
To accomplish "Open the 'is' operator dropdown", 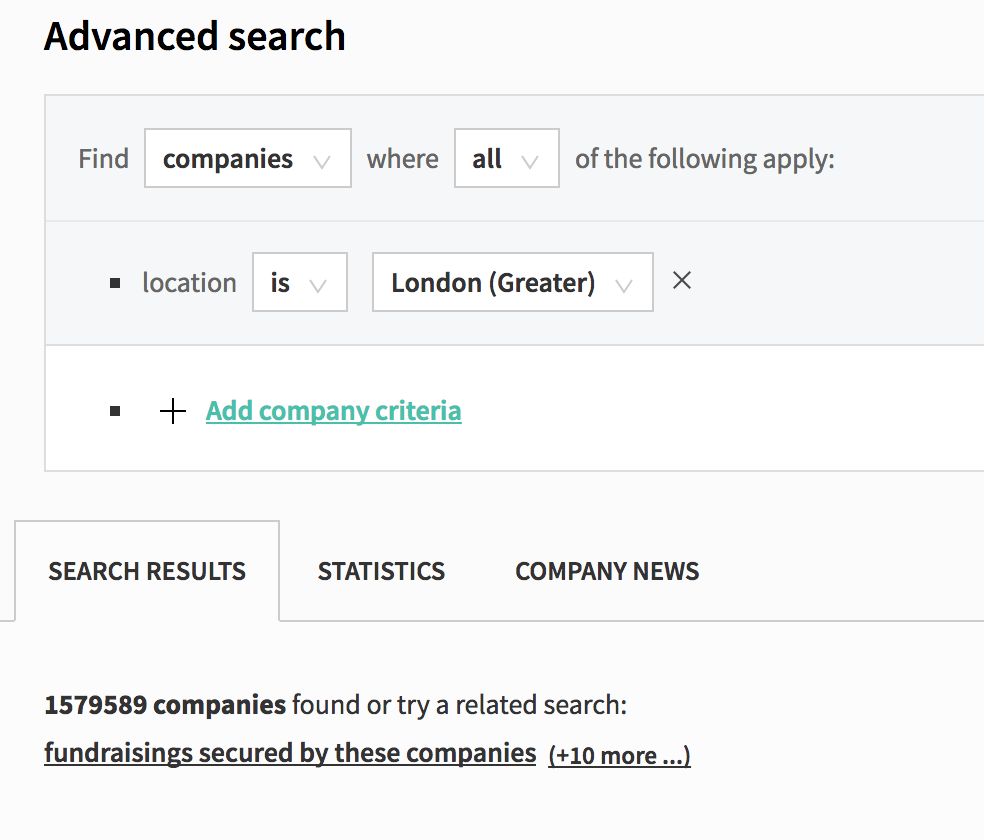I will [299, 282].
